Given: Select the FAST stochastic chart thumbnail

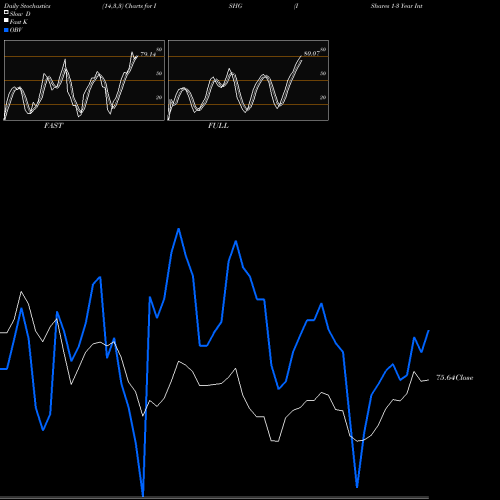Looking at the screenshot, I should coord(84,80).
